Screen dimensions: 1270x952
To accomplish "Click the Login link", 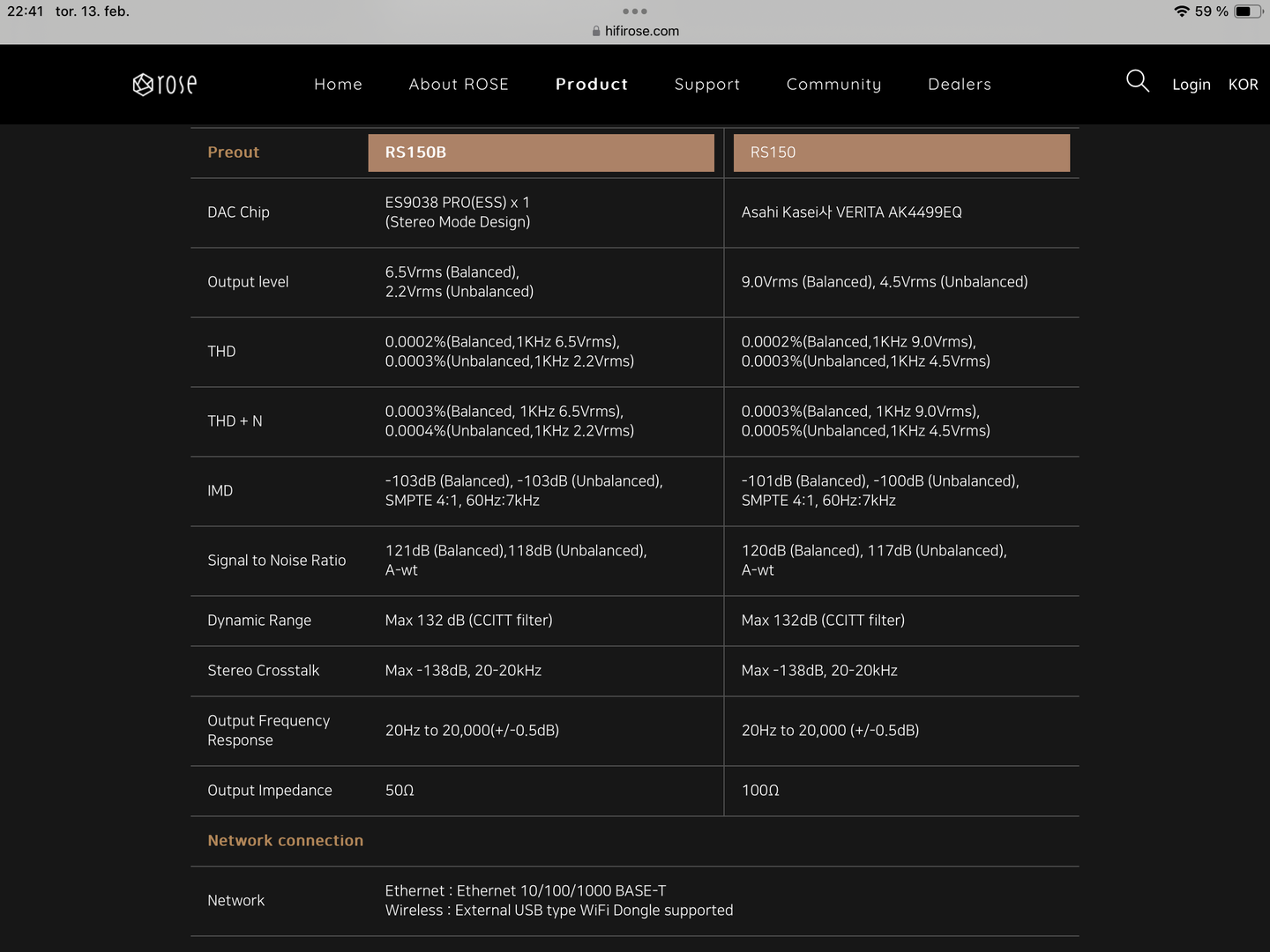I will pyautogui.click(x=1191, y=85).
